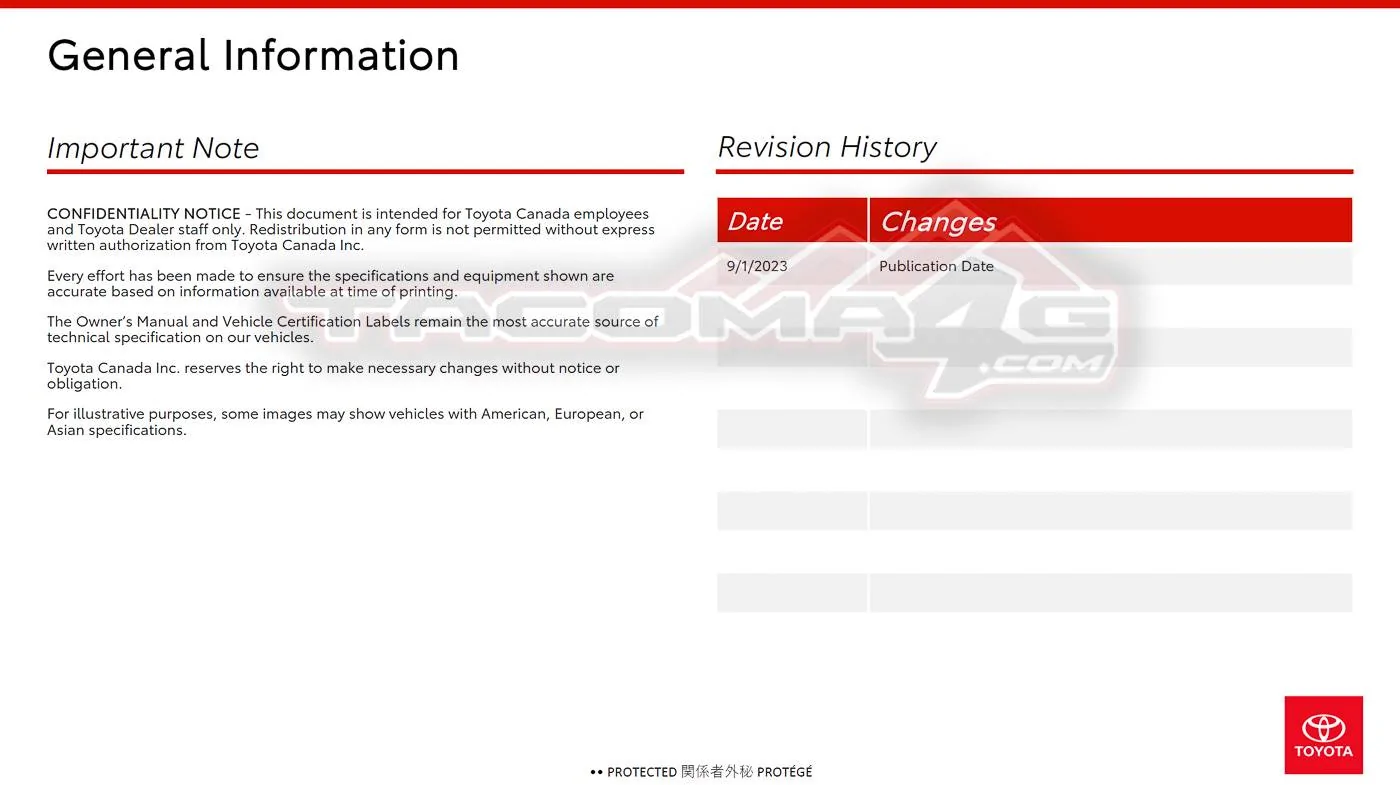The width and height of the screenshot is (1400, 785).
Task: Click the last empty Date cell in table
Action: tap(791, 593)
